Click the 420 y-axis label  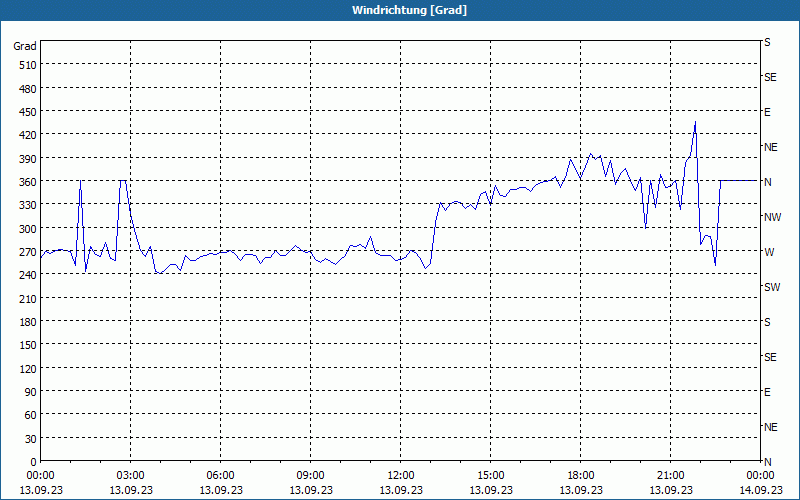(x=28, y=135)
